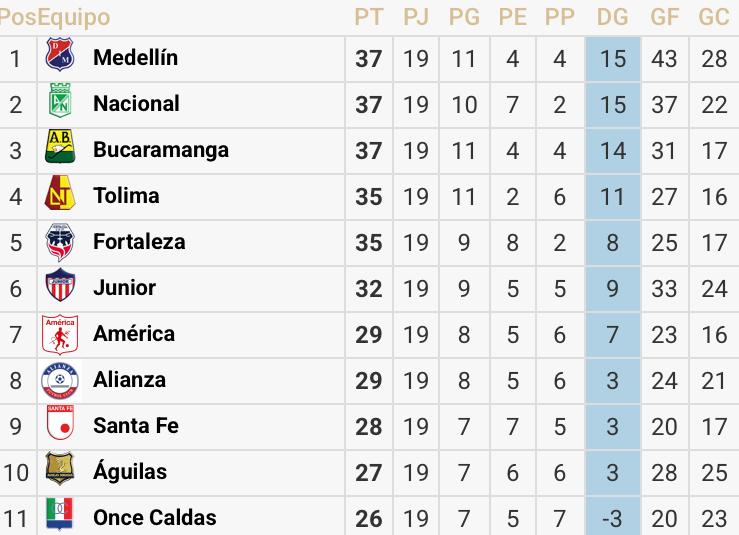
Task: Click the Fortaleza team crest
Action: click(60, 242)
